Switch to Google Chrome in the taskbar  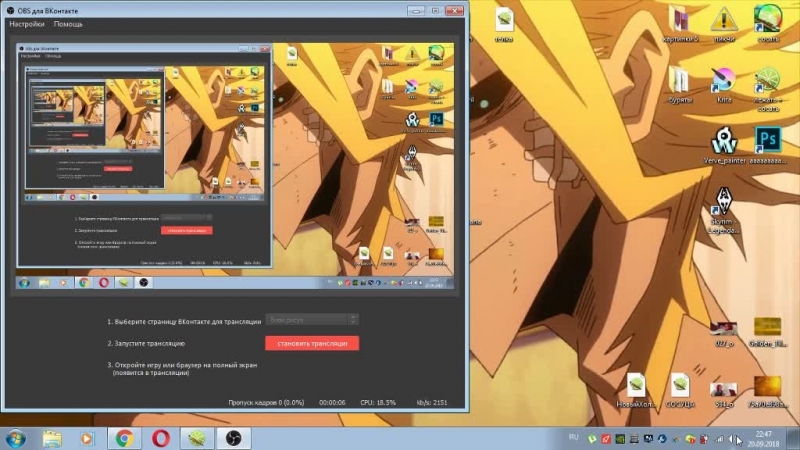(x=124, y=438)
